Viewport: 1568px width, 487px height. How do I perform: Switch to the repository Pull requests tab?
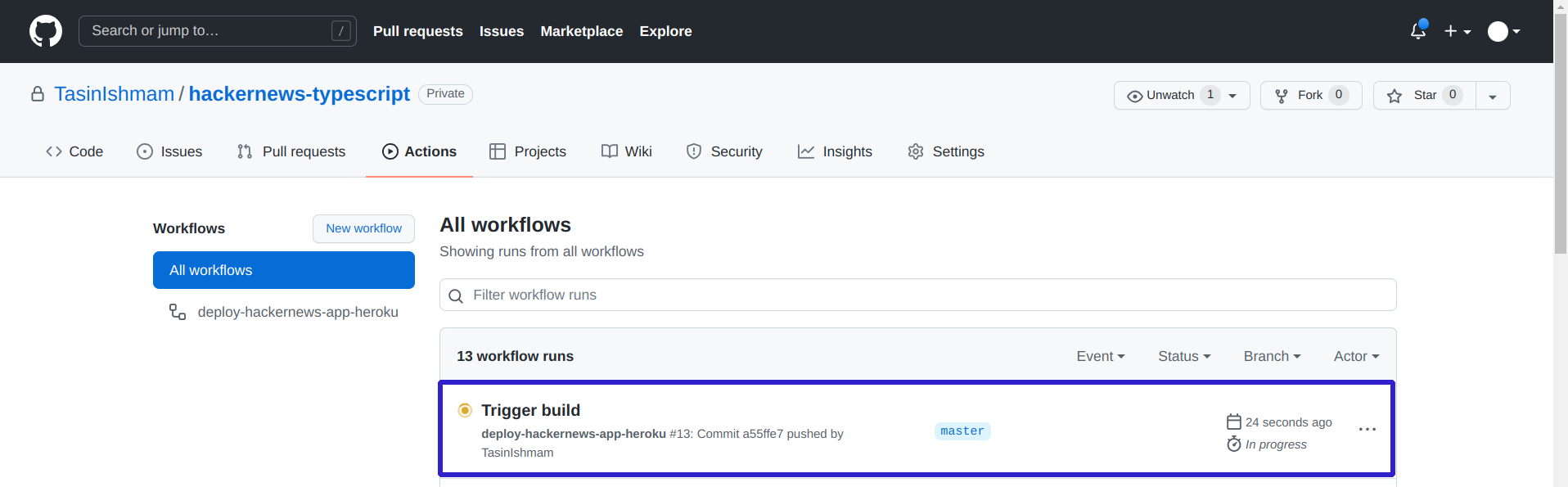(x=291, y=151)
